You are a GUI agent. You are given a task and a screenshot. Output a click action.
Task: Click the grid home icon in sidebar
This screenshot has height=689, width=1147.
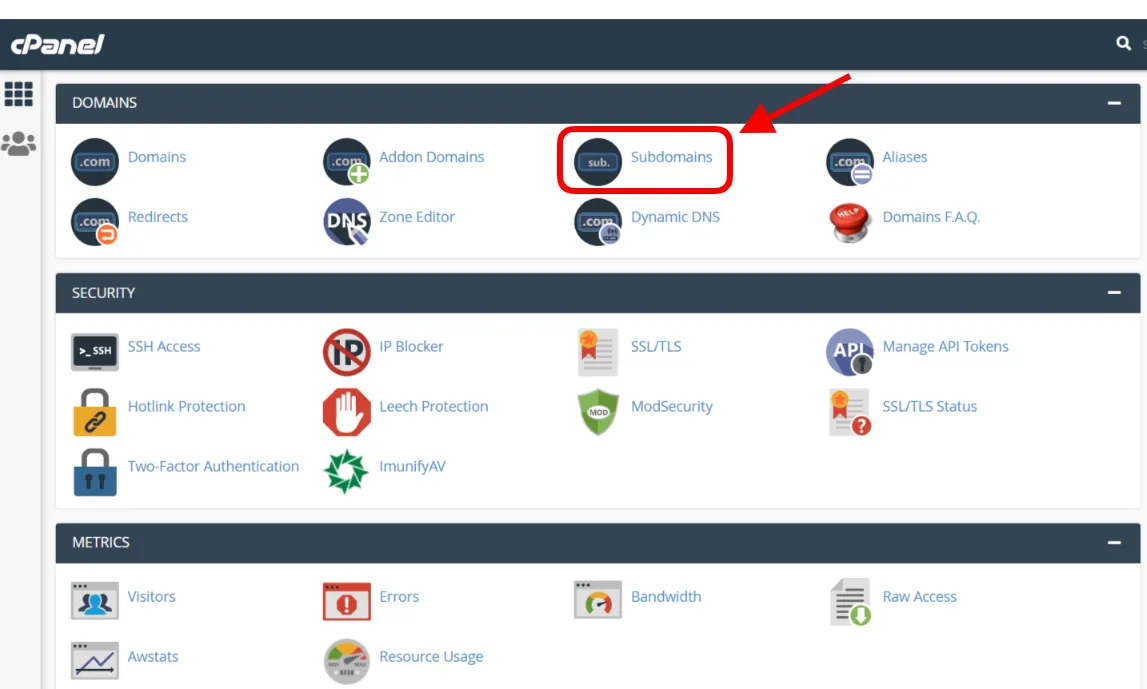coord(18,94)
